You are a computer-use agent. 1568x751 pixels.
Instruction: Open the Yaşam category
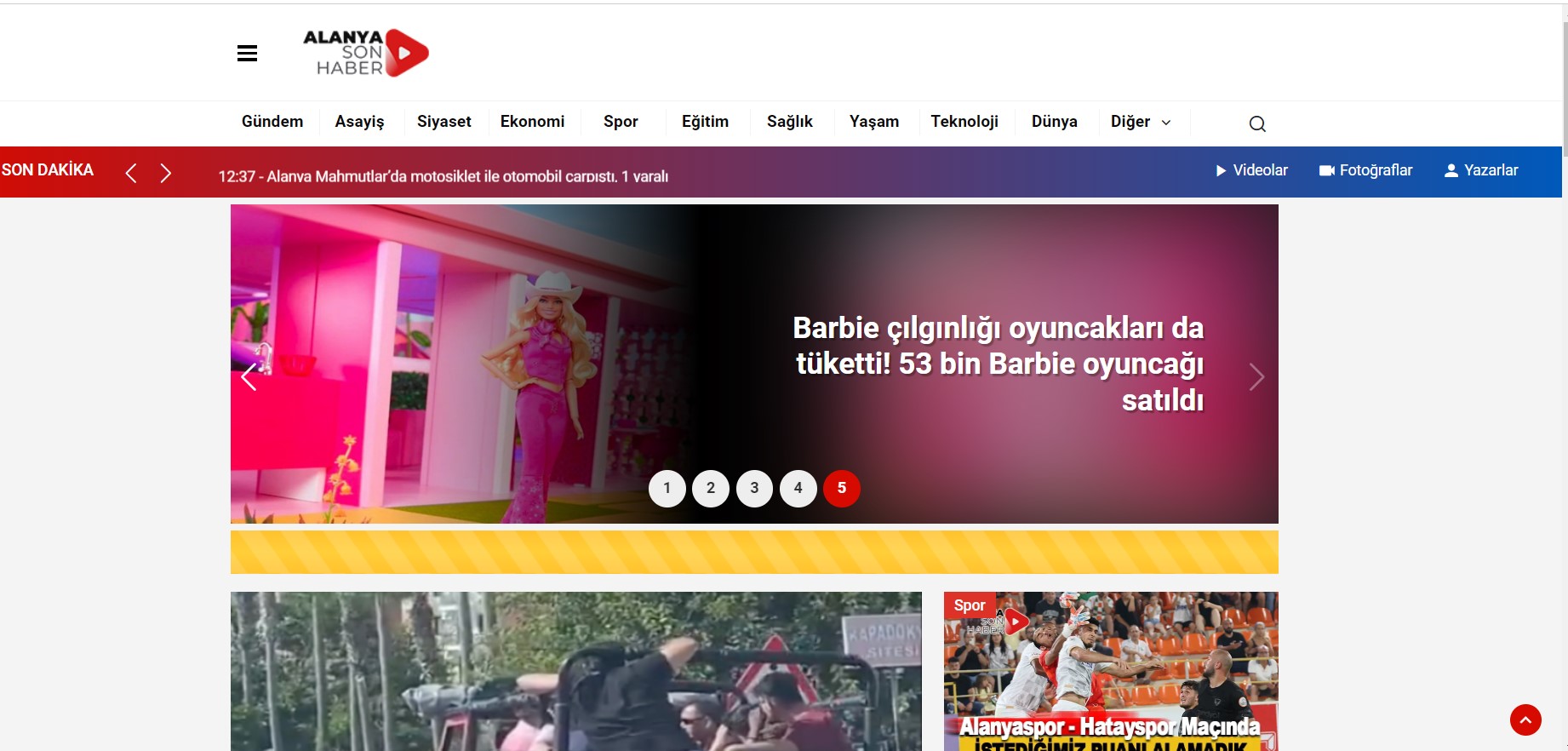tap(874, 122)
